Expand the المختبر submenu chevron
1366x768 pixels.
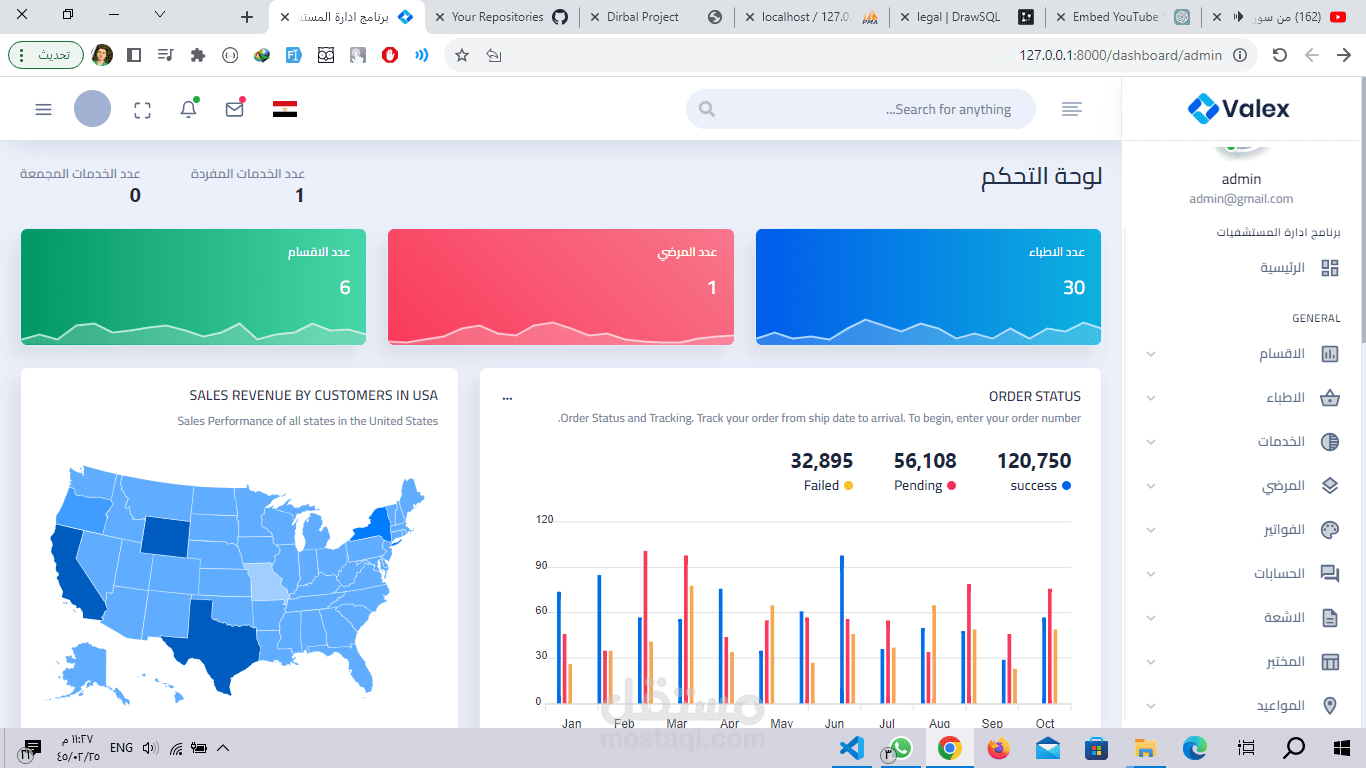[1151, 662]
